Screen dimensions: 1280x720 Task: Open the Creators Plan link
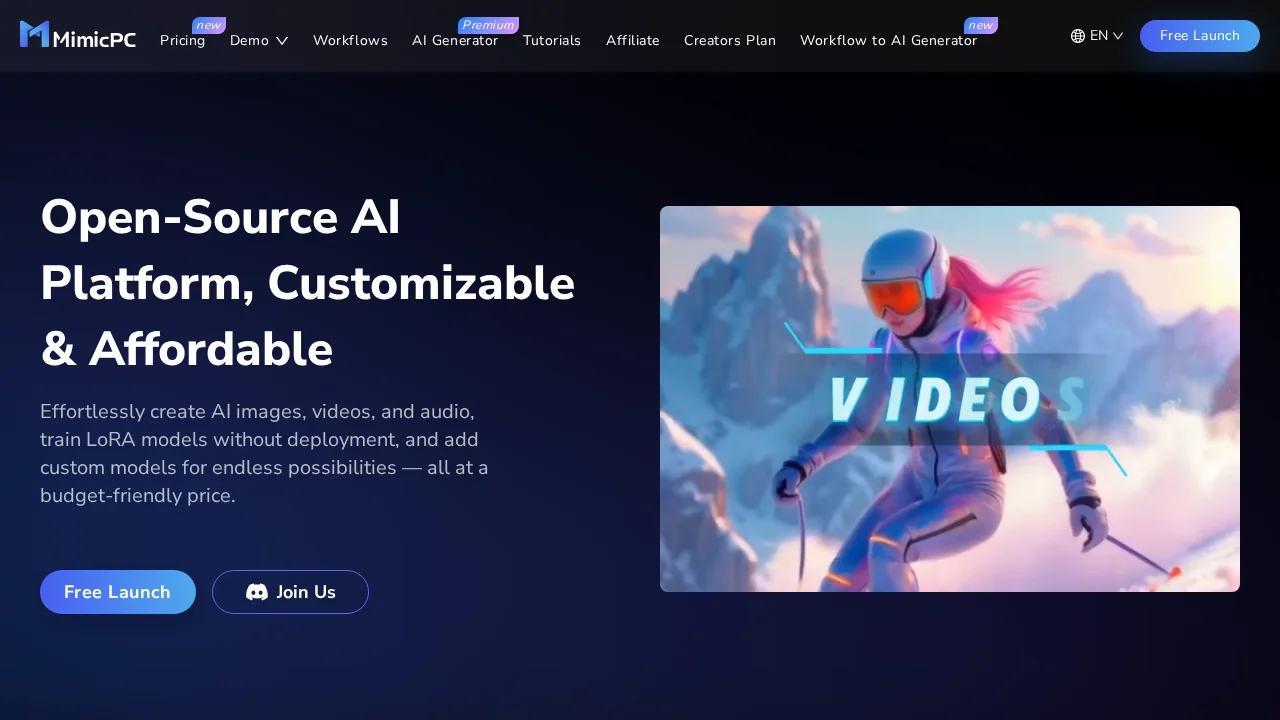click(x=730, y=41)
